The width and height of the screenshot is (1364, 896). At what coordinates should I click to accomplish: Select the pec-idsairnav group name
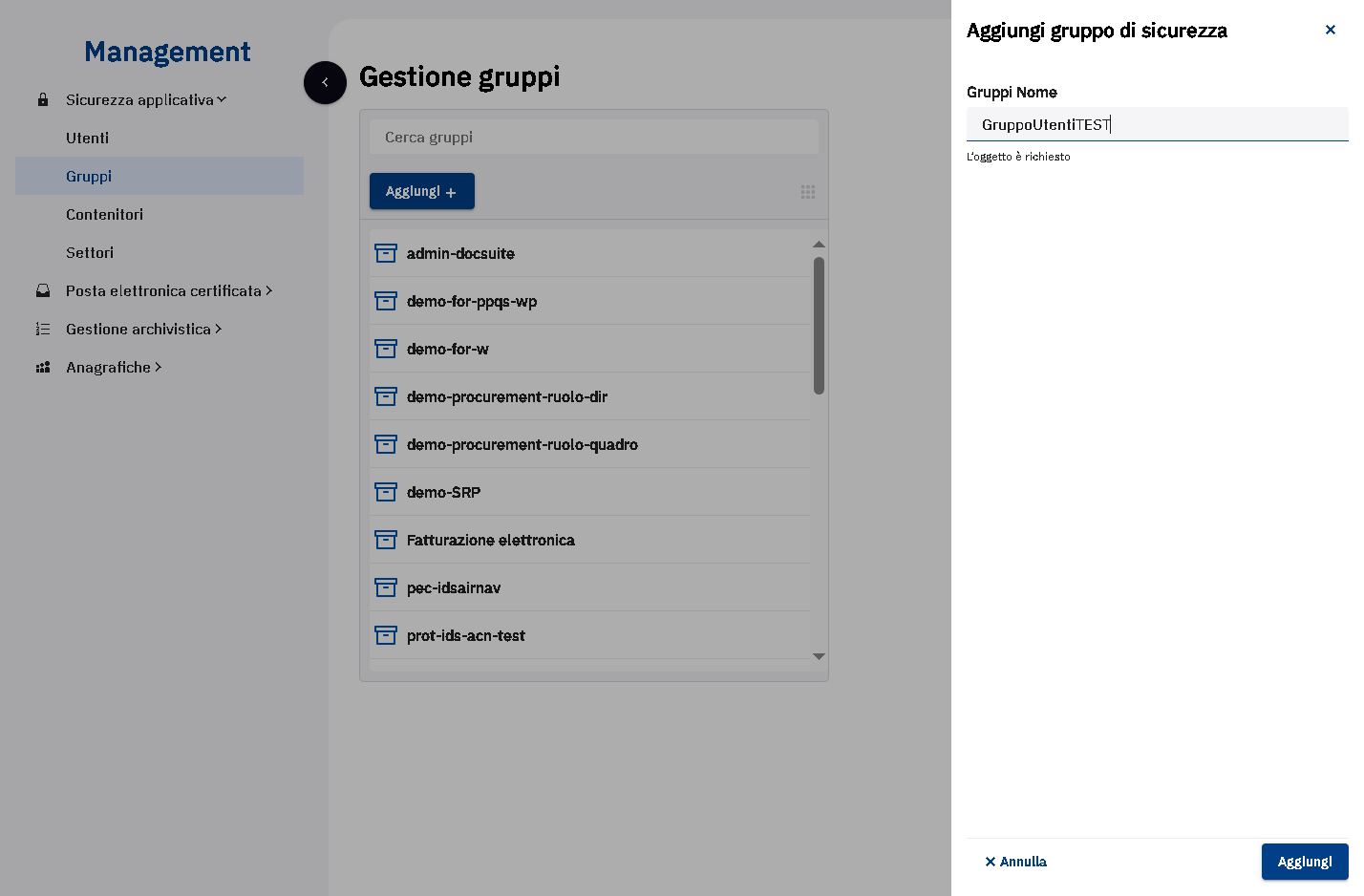pos(454,587)
